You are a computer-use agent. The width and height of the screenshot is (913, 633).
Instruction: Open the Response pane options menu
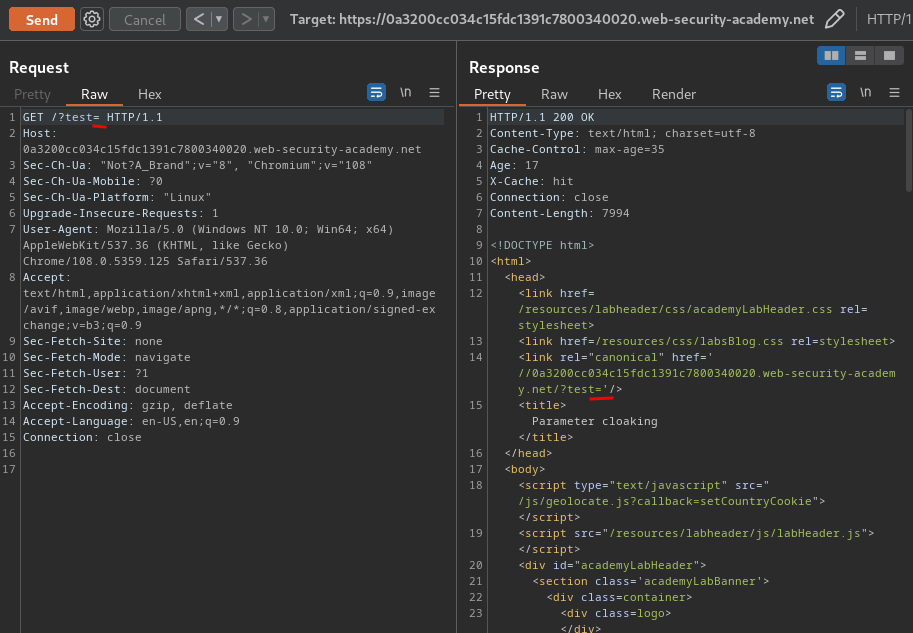(894, 92)
